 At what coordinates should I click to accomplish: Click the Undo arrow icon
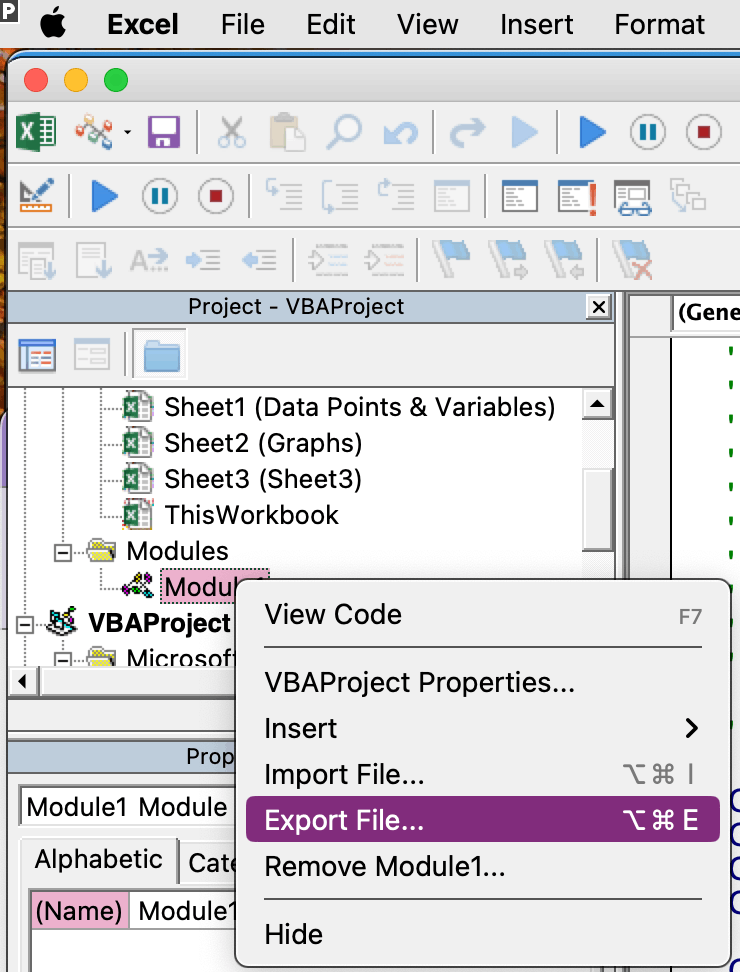click(x=400, y=132)
